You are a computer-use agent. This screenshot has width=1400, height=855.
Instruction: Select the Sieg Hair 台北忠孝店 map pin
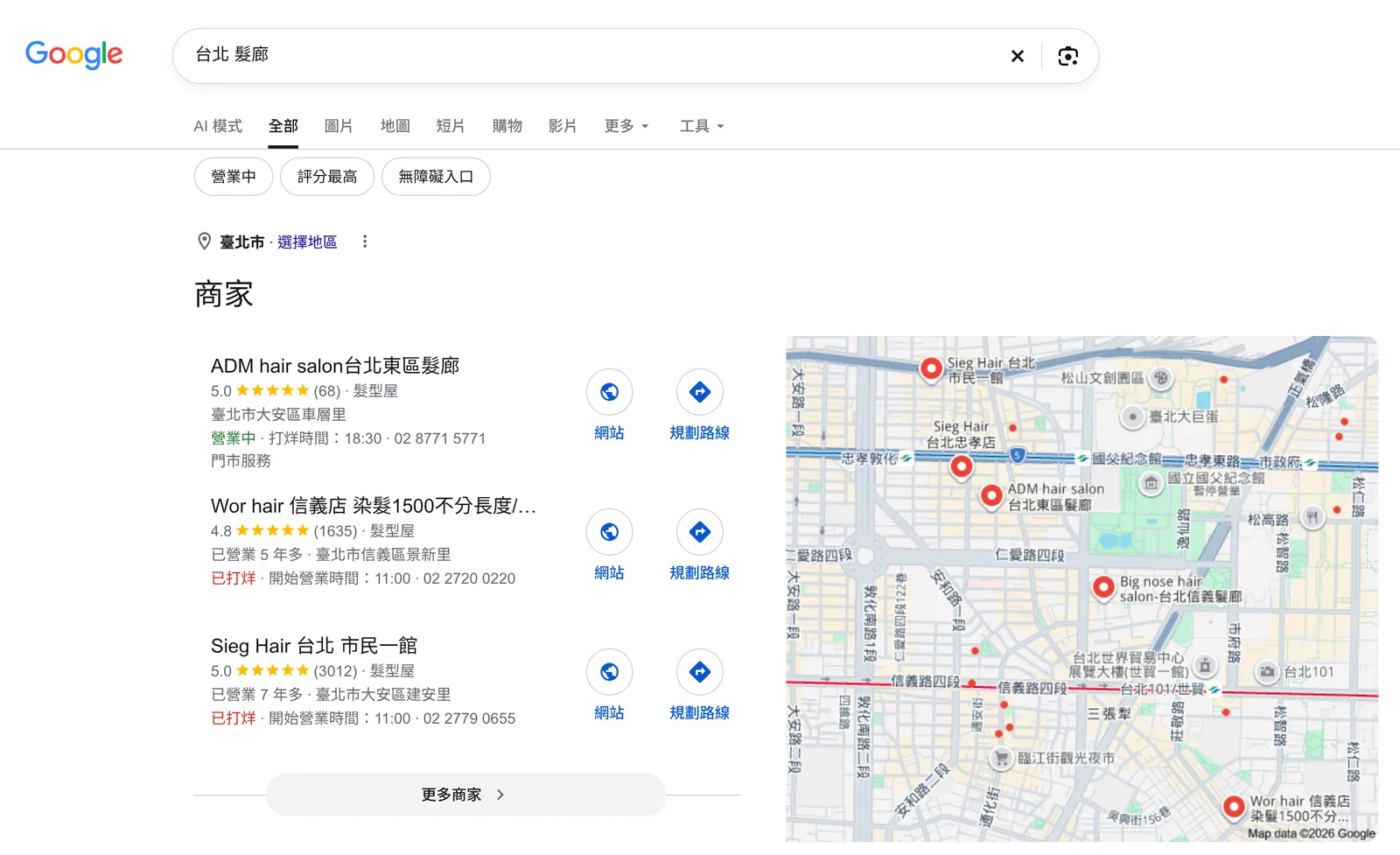click(x=962, y=467)
